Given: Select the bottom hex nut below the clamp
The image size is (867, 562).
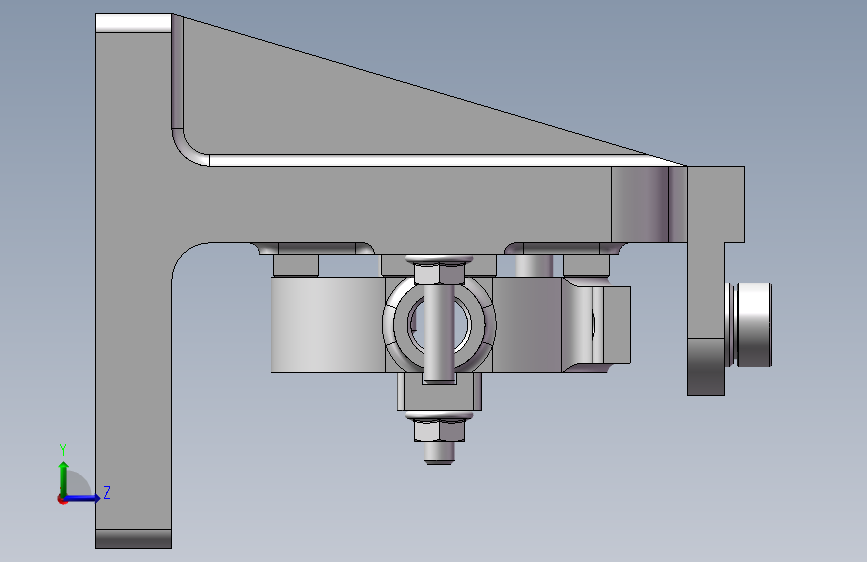Looking at the screenshot, I should [440, 430].
